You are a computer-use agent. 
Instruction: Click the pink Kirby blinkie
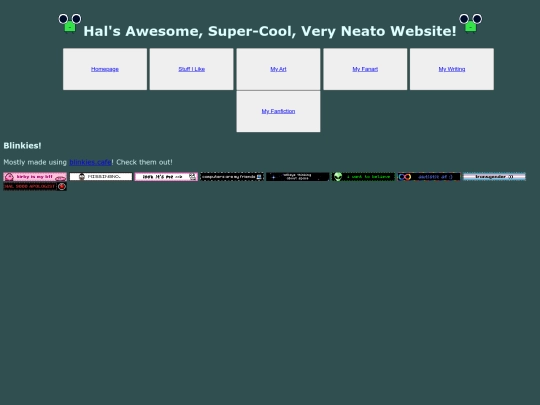pos(35,177)
